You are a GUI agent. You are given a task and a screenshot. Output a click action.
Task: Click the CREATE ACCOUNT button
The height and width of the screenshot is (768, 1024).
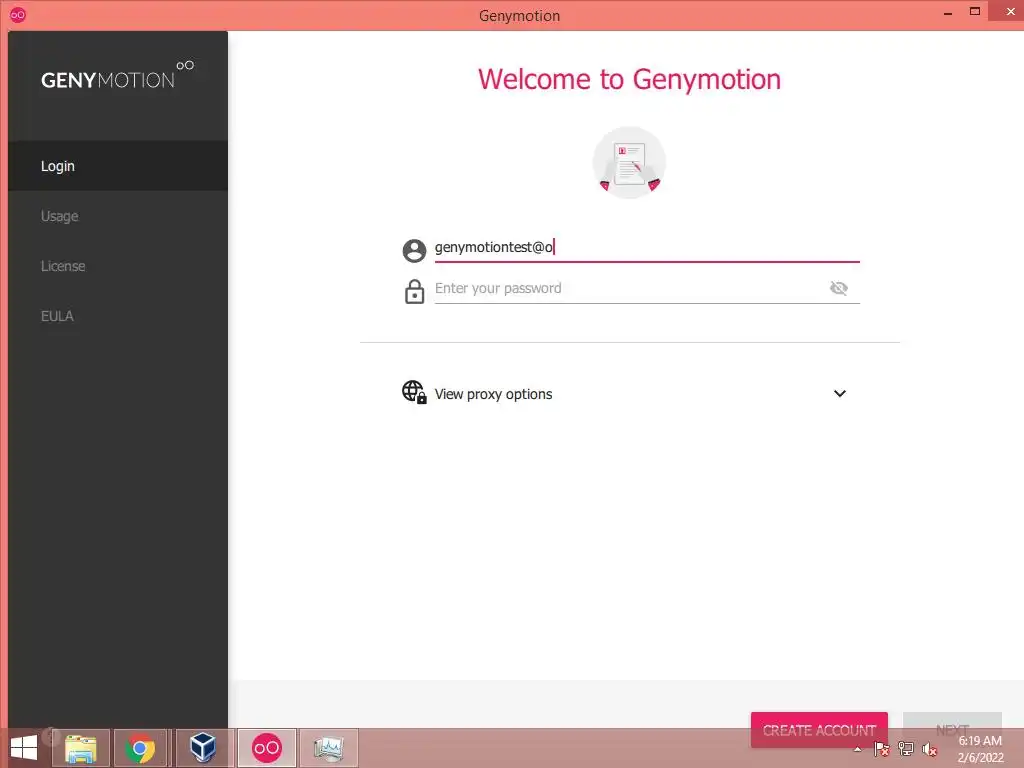(819, 729)
